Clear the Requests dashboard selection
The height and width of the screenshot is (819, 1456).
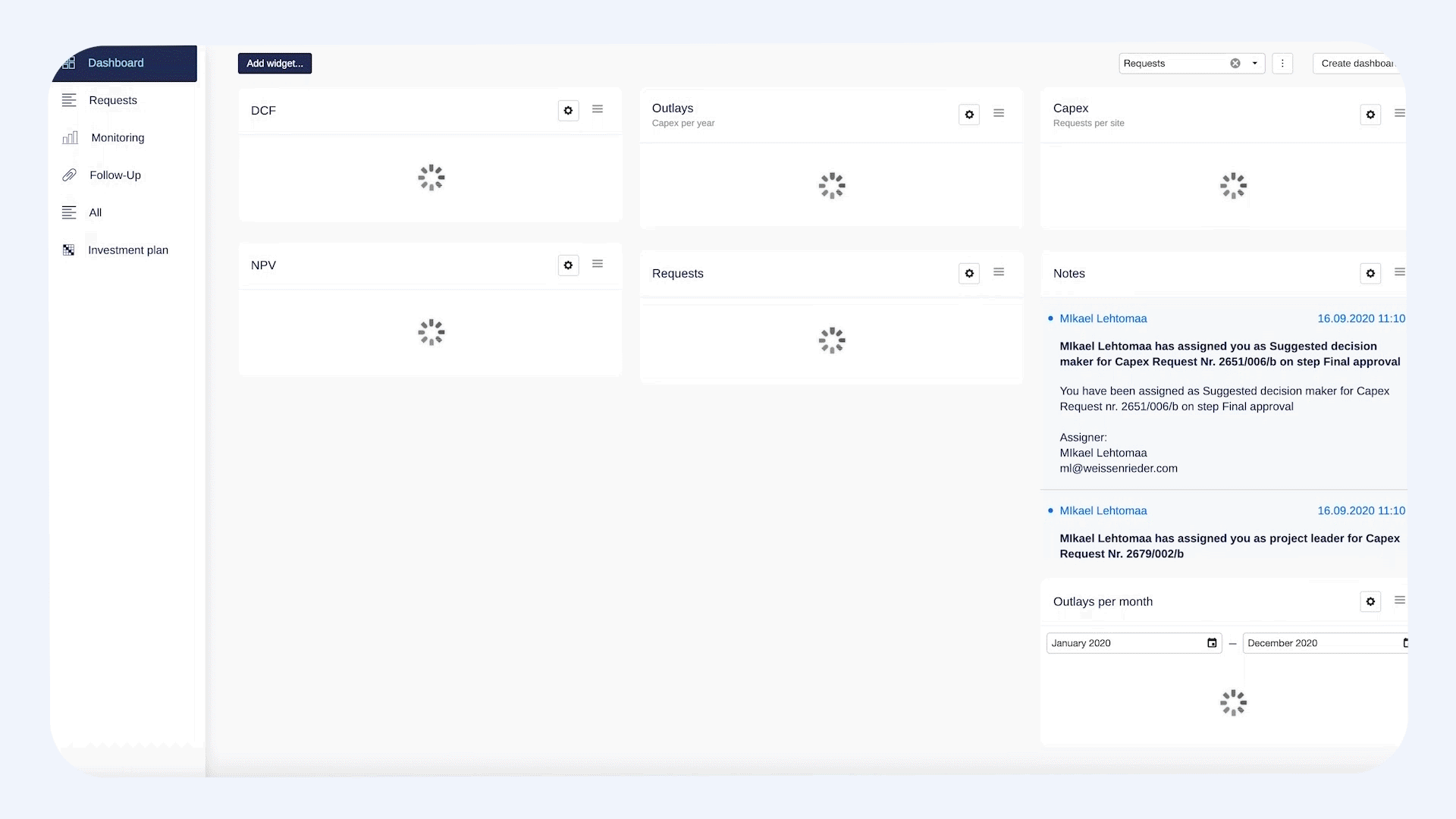coord(1235,64)
